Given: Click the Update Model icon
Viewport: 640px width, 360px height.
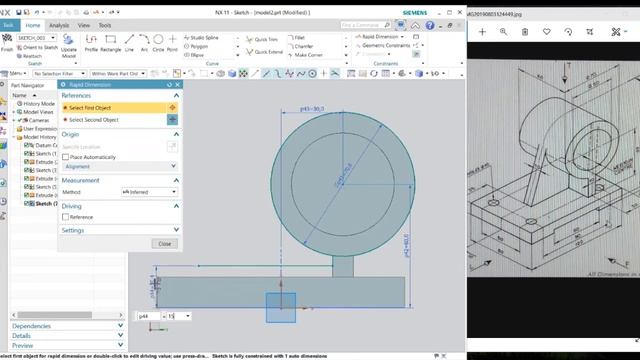Looking at the screenshot, I should click(x=68, y=40).
